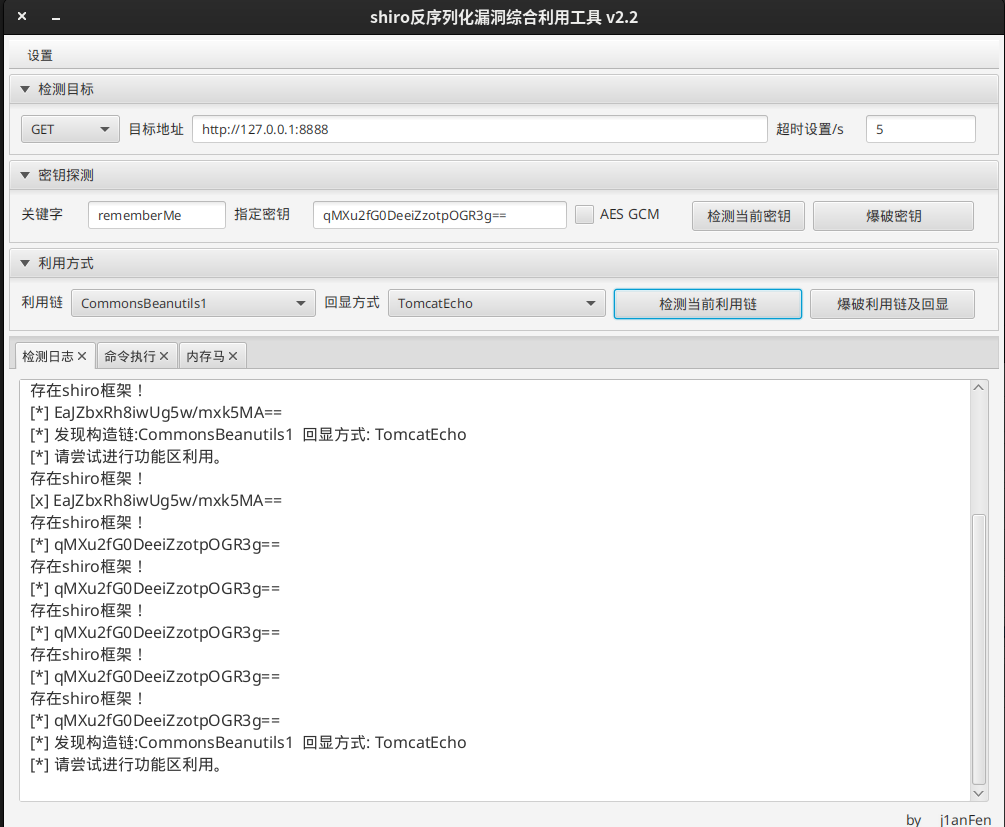Screen dimensions: 1005x827
Task: Click the last 发现构造链:CommonsBeanutils1 log line
Action: coord(248,742)
